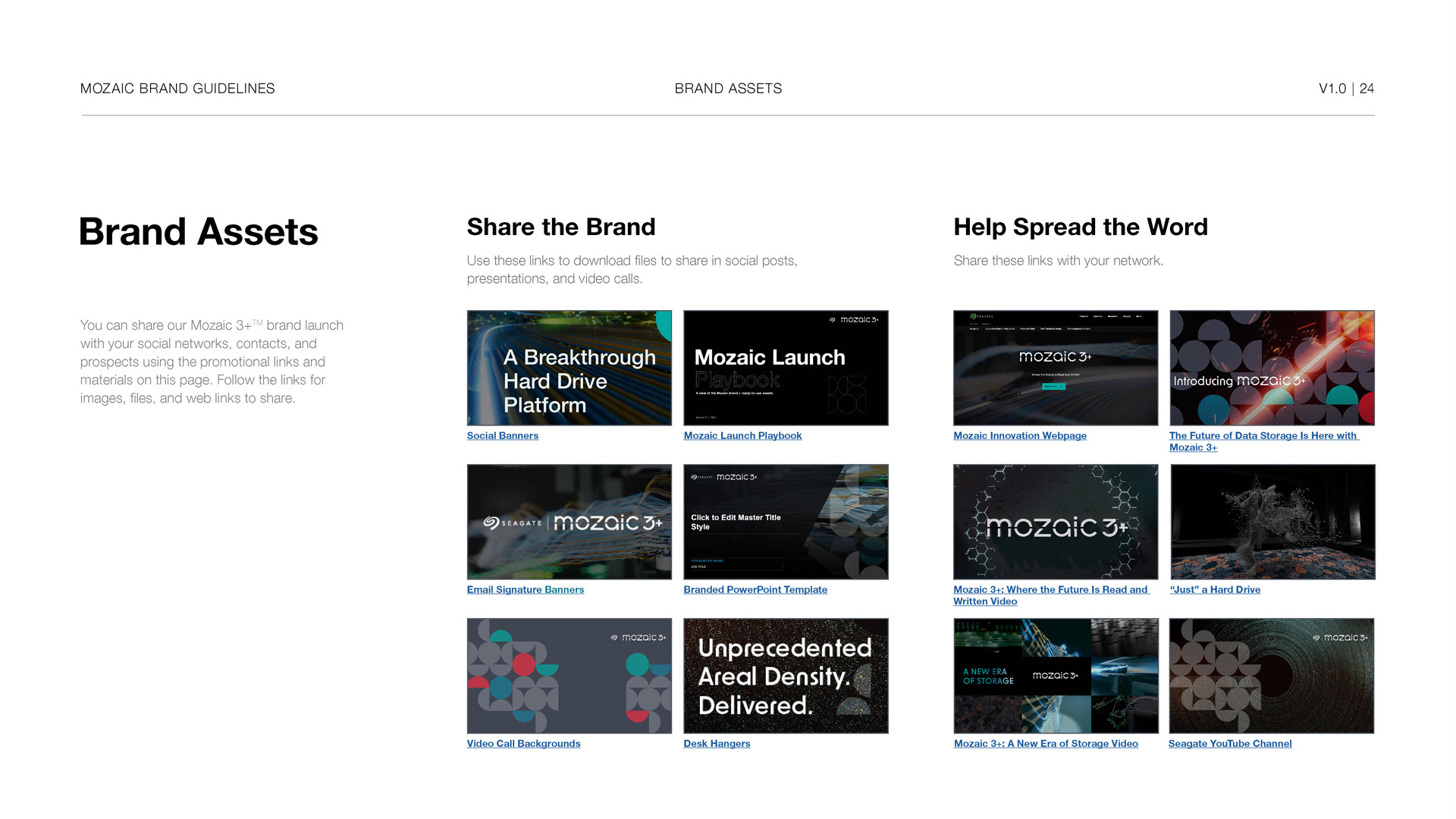This screenshot has height=819, width=1456.
Task: Follow The Future of Data Storage link
Action: [1263, 441]
